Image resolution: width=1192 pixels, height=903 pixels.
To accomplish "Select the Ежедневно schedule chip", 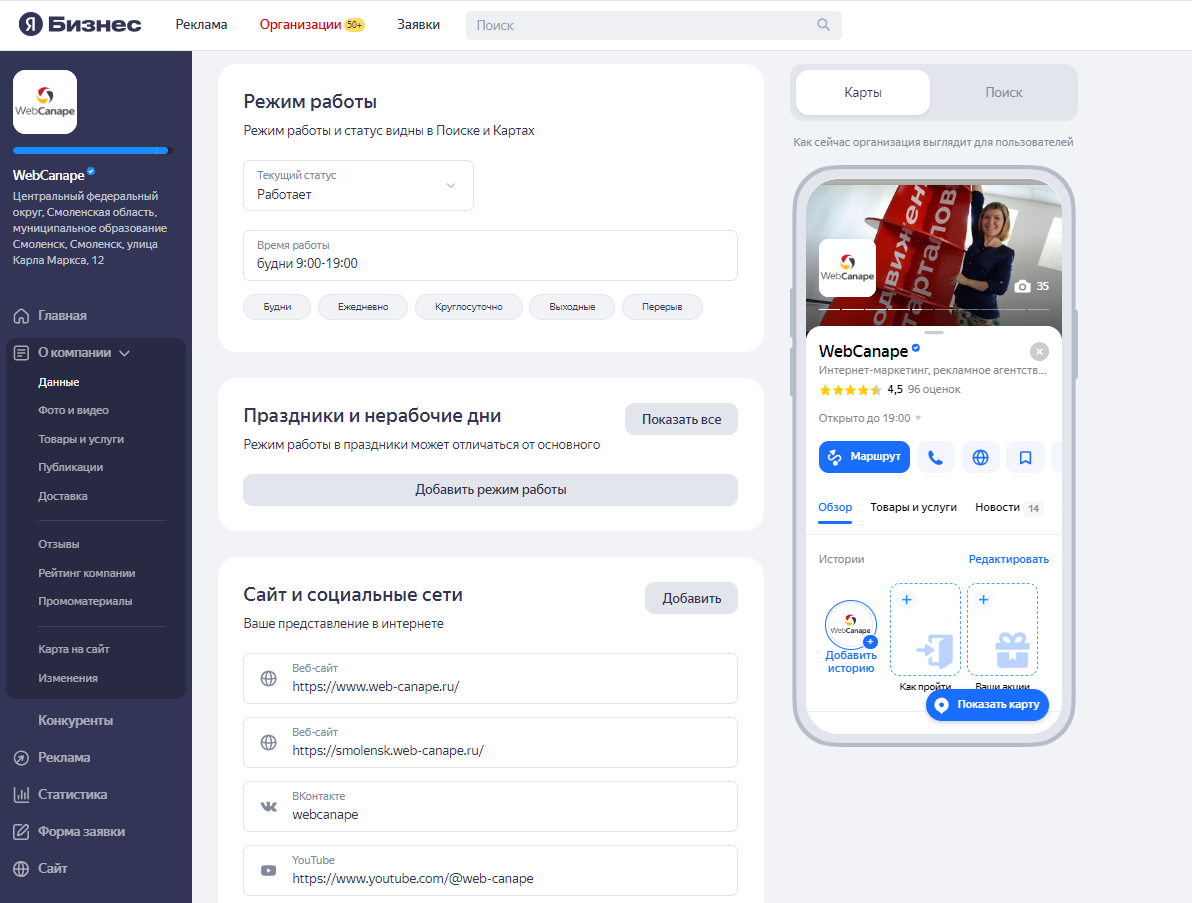I will [363, 307].
